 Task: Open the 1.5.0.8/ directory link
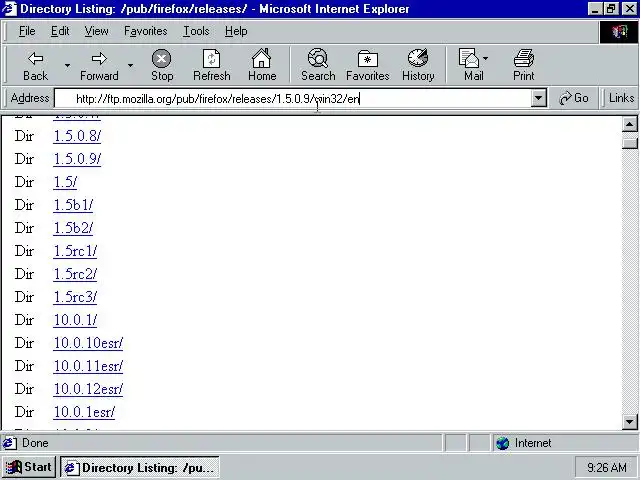[77, 136]
